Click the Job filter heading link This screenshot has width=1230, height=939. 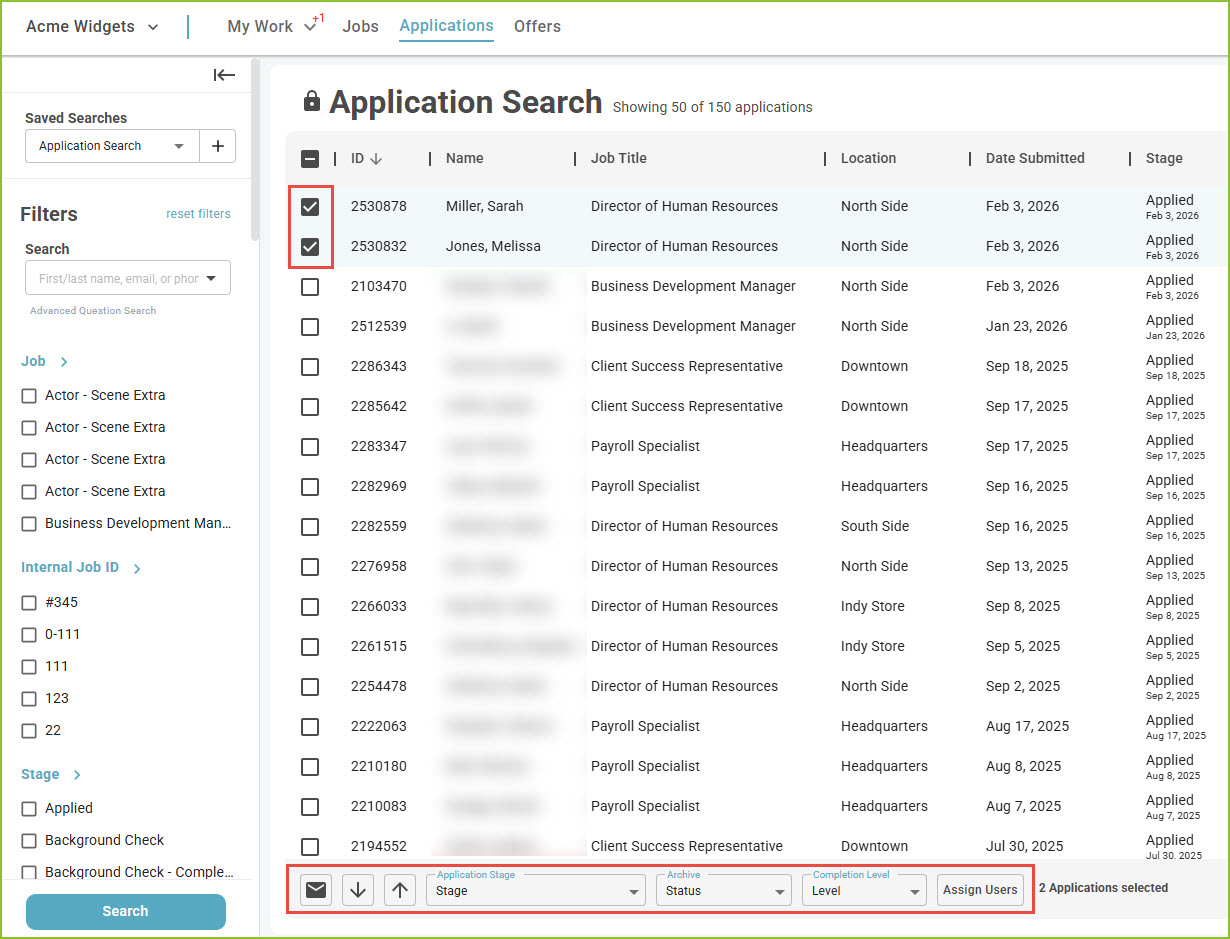click(33, 362)
